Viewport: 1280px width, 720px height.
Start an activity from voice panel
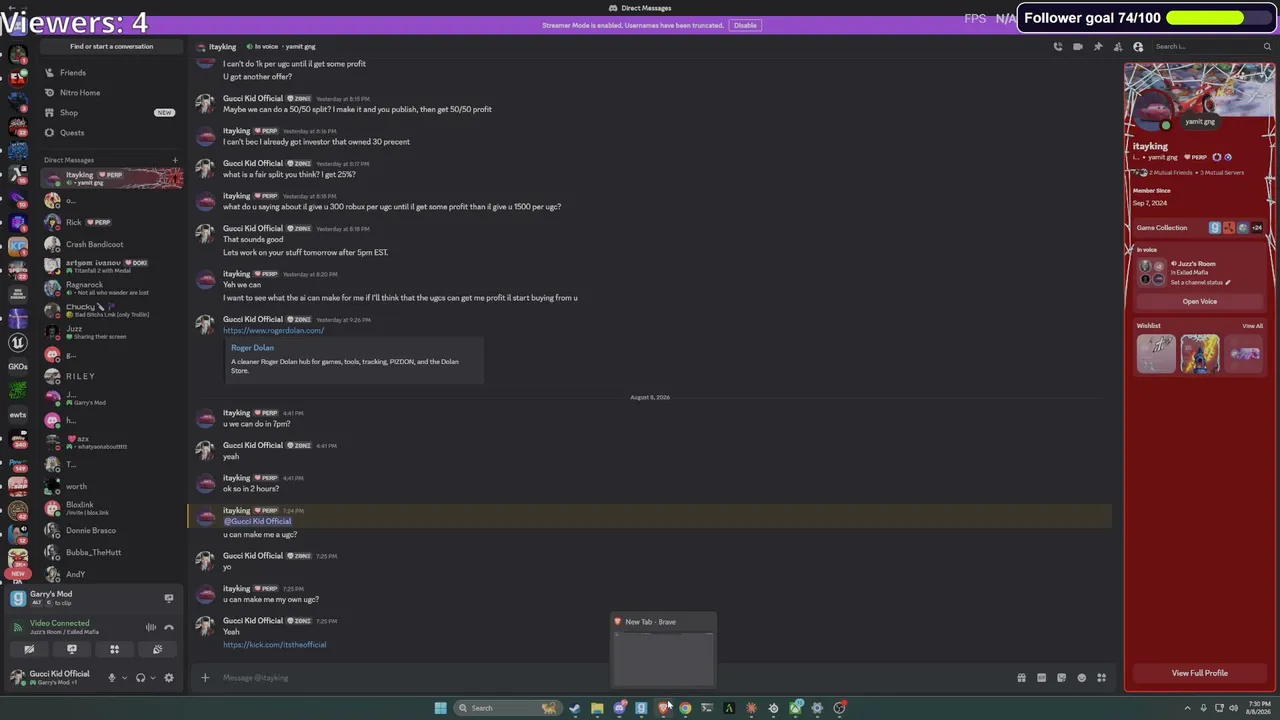point(114,650)
